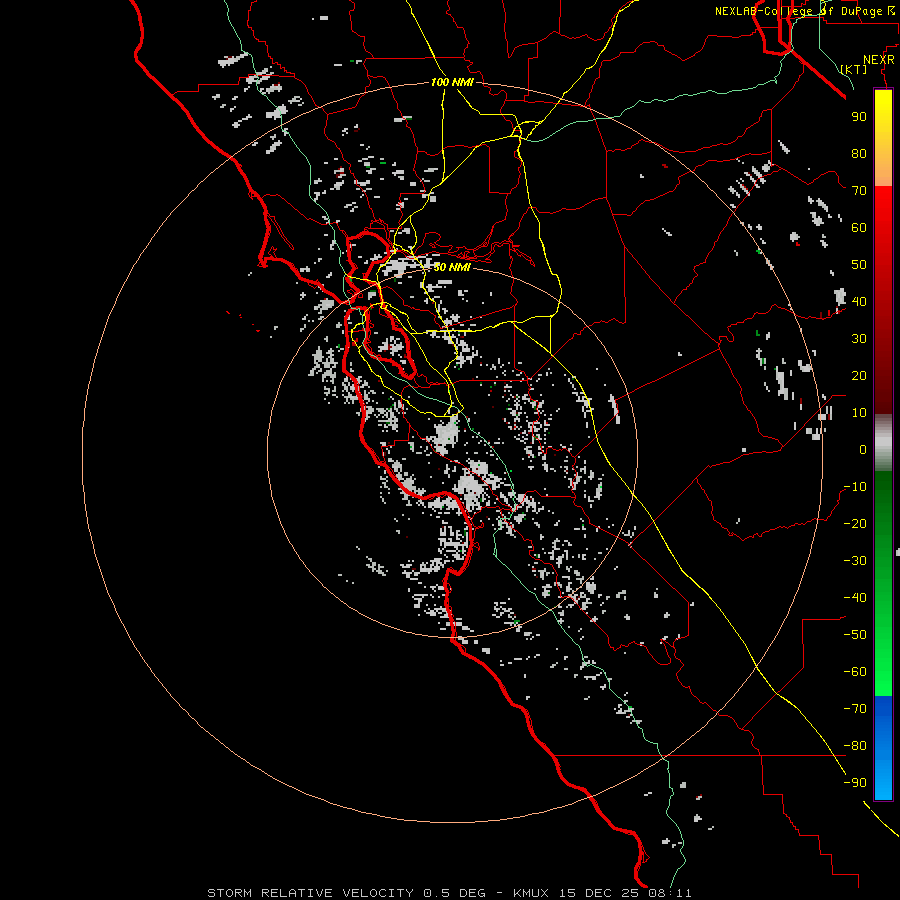The image size is (900, 900).
Task: Click the 50 value on velocity legend
Action: [859, 265]
